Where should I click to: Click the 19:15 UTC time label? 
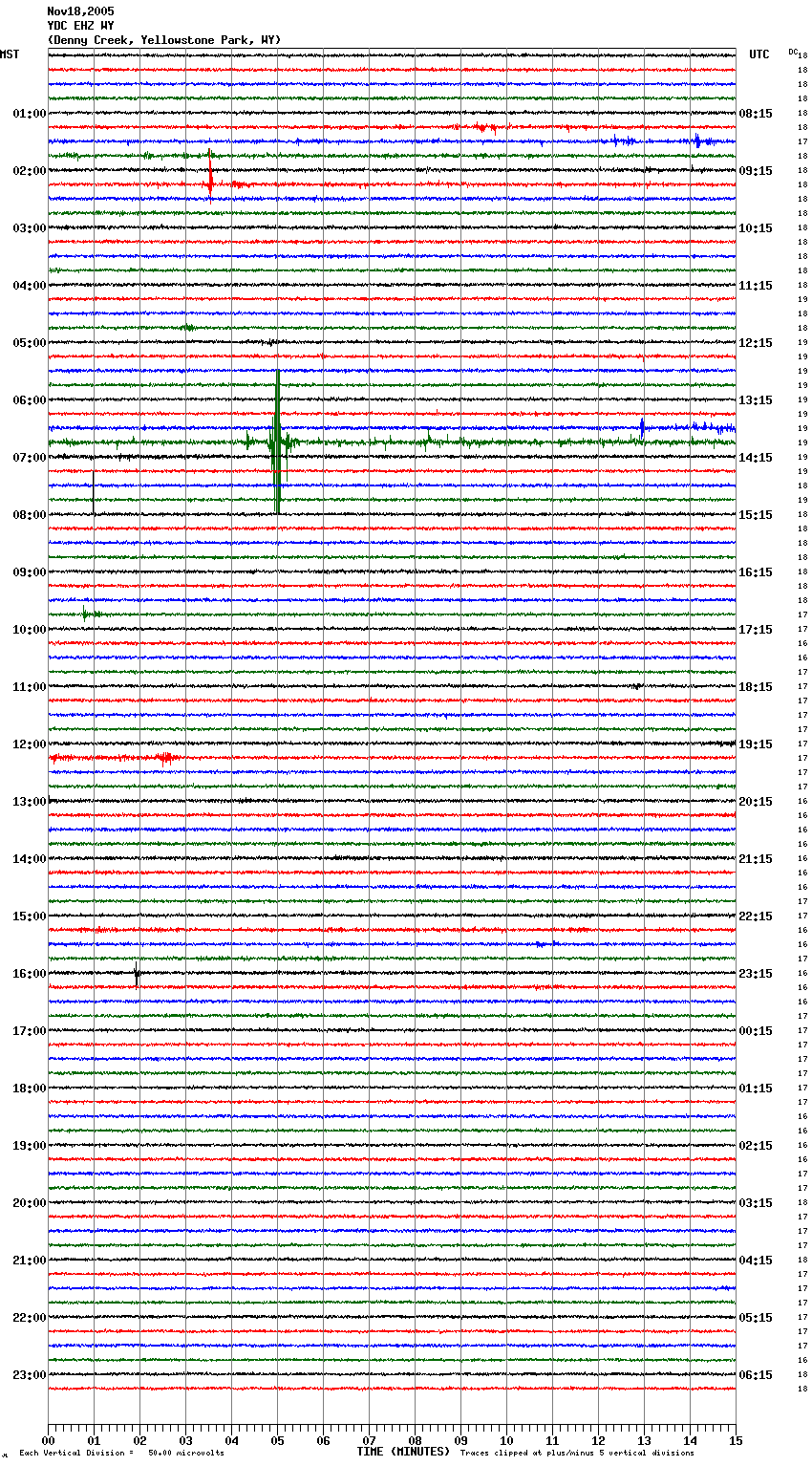point(756,744)
